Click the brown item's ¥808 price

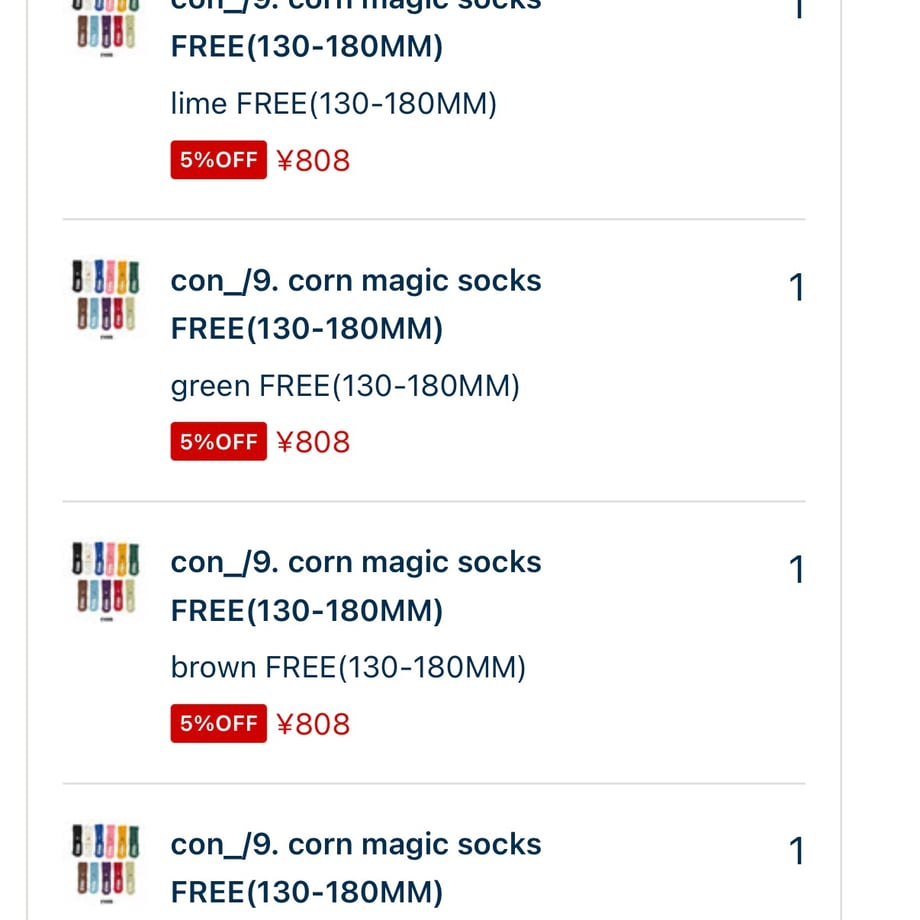313,723
